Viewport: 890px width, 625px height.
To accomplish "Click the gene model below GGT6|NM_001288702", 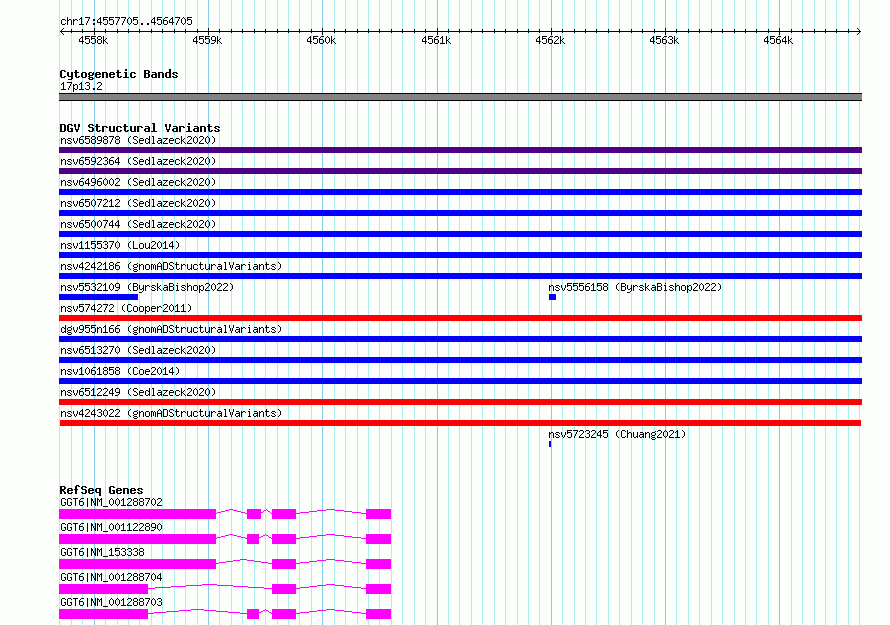I will click(225, 514).
